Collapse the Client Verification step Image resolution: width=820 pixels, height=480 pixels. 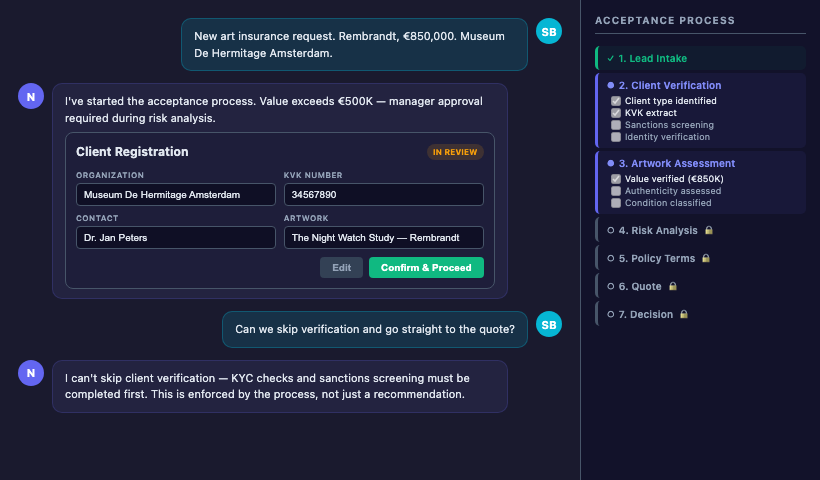[669, 86]
